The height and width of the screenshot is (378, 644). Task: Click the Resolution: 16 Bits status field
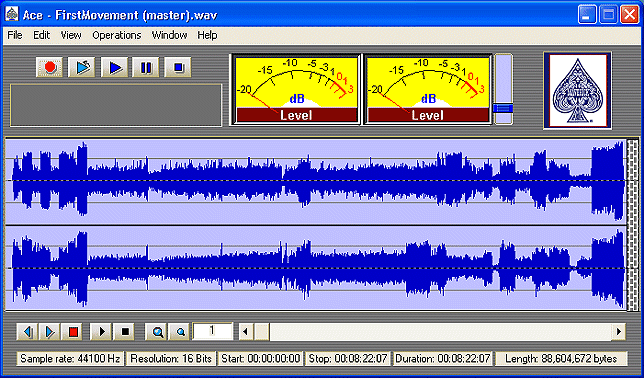[x=171, y=359]
